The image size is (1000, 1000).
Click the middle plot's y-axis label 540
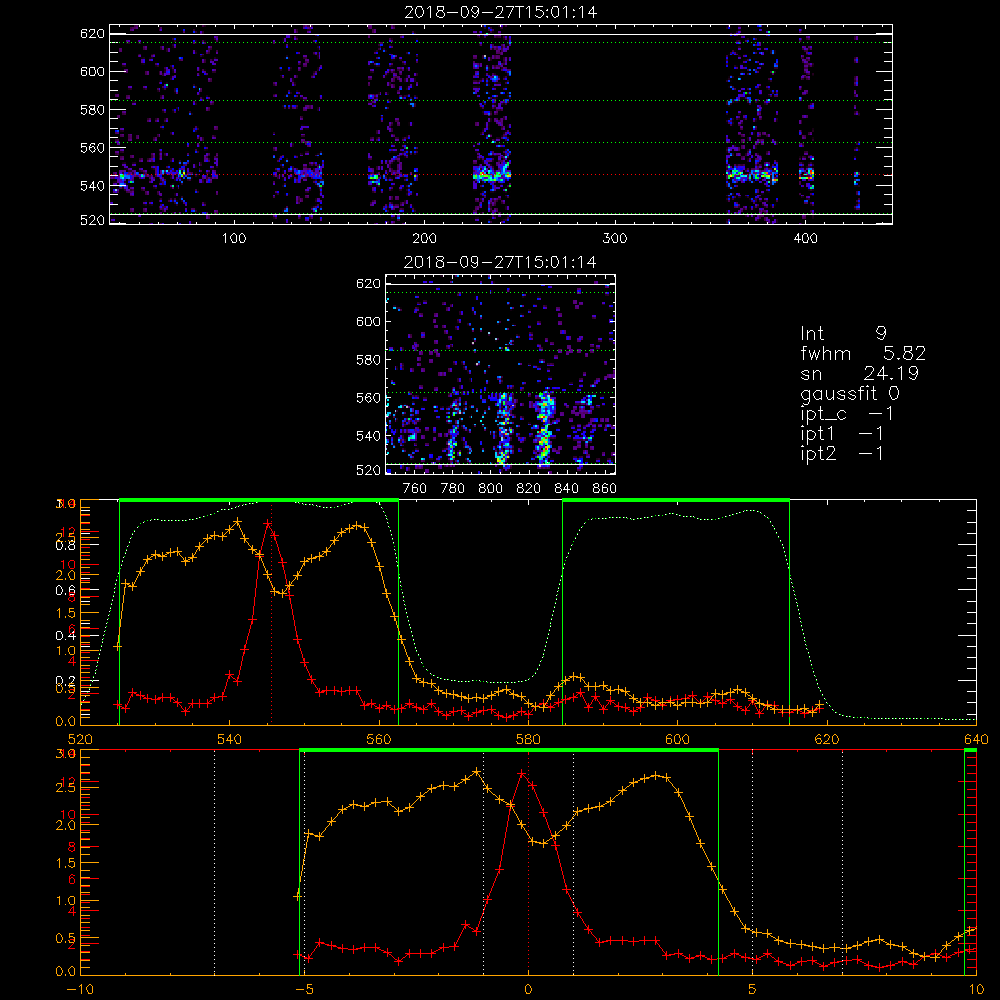[x=368, y=436]
